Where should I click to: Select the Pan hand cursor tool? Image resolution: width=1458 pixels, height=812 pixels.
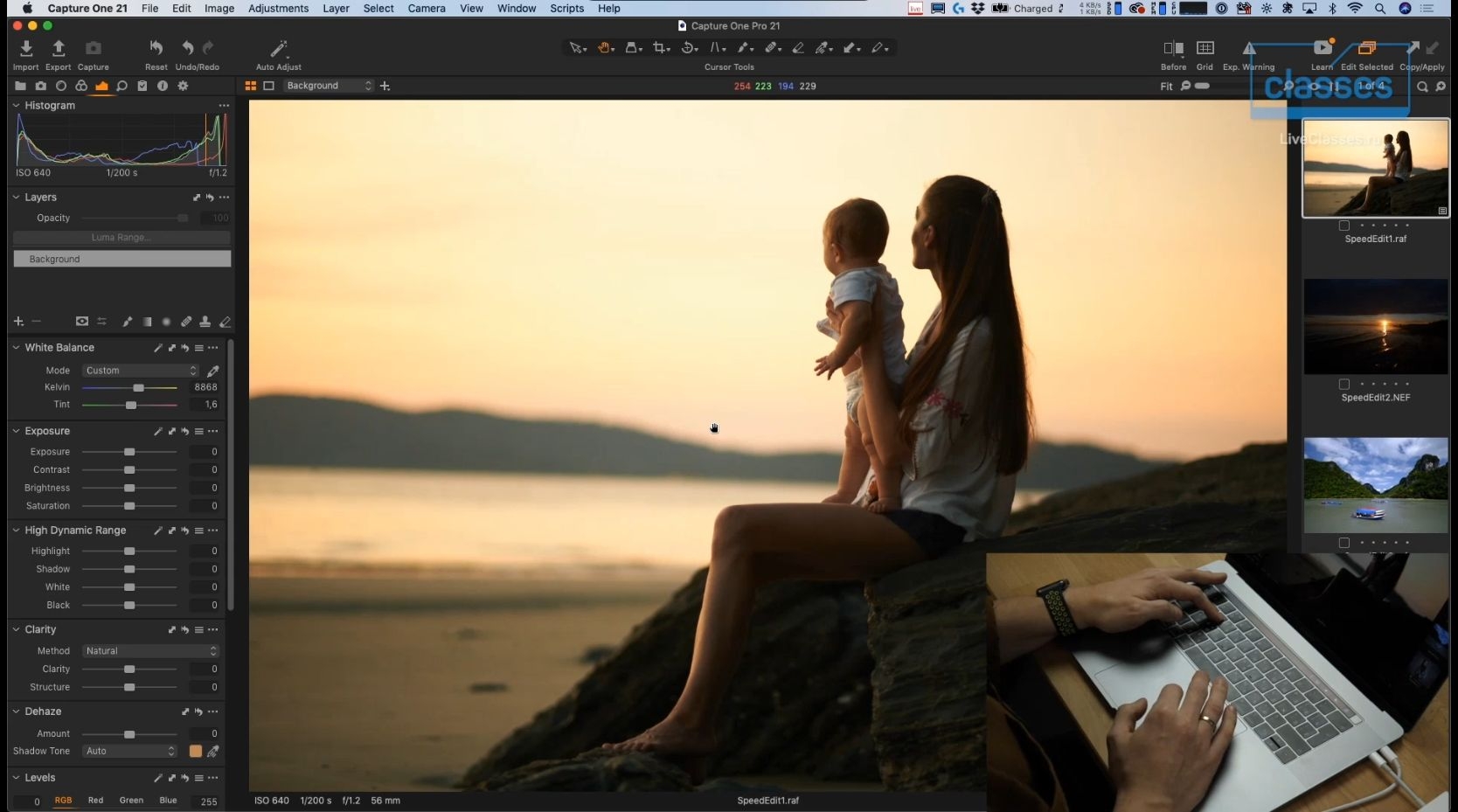coord(604,48)
